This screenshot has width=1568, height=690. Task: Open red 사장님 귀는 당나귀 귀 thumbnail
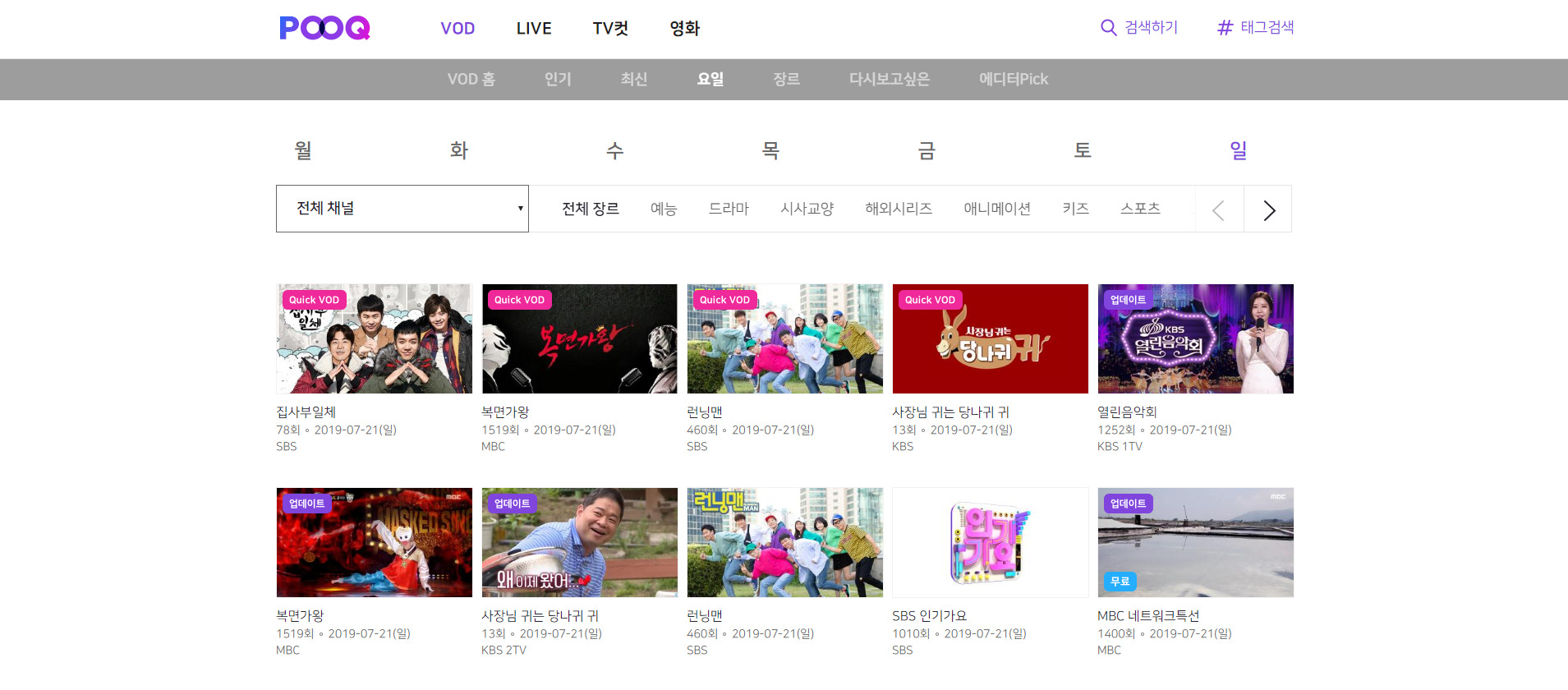coord(991,338)
